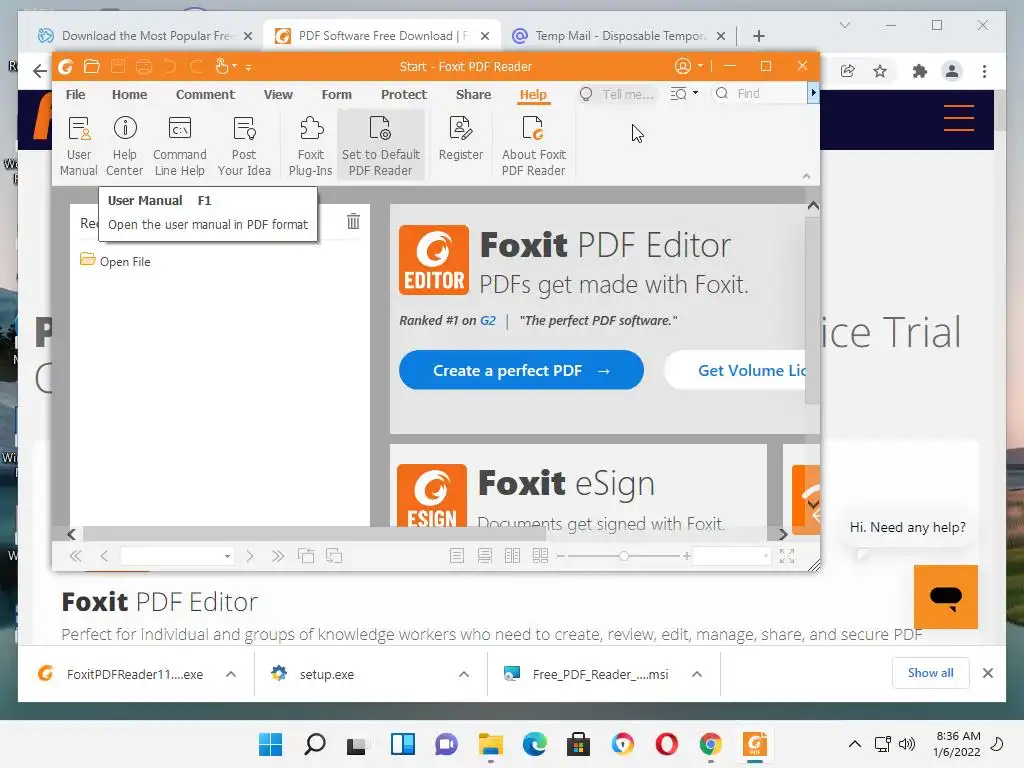Switch to the Protect ribbon tab

pos(404,95)
